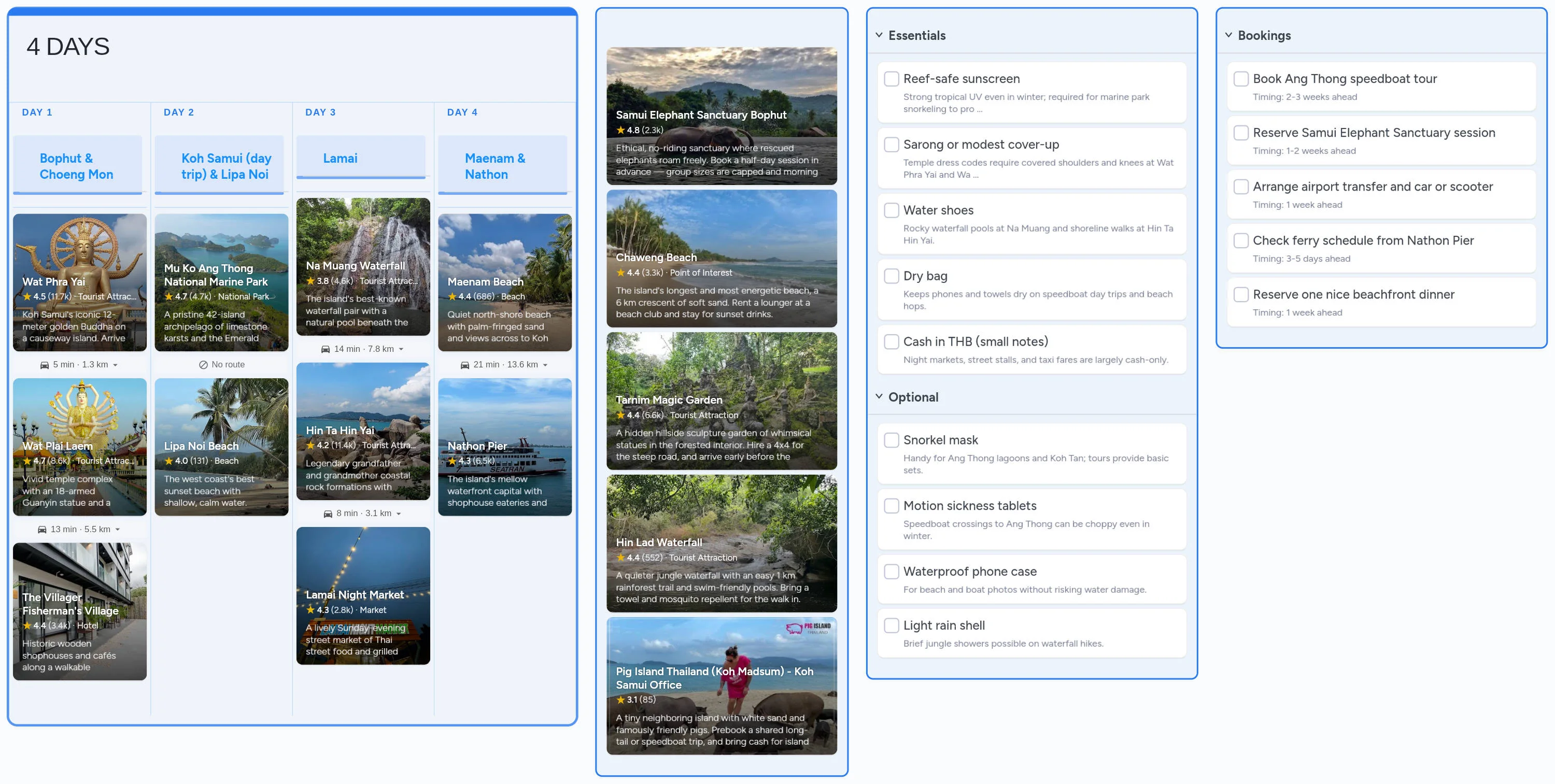The height and width of the screenshot is (784, 1555).
Task: Select the Bophut & Choeng Mon day header
Action: click(x=78, y=165)
